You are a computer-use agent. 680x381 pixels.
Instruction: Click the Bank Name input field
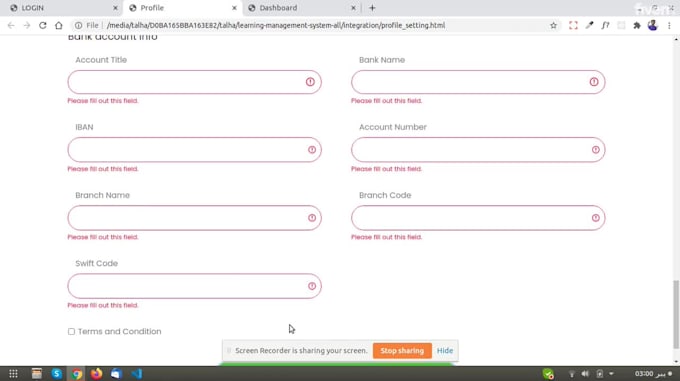[478, 82]
